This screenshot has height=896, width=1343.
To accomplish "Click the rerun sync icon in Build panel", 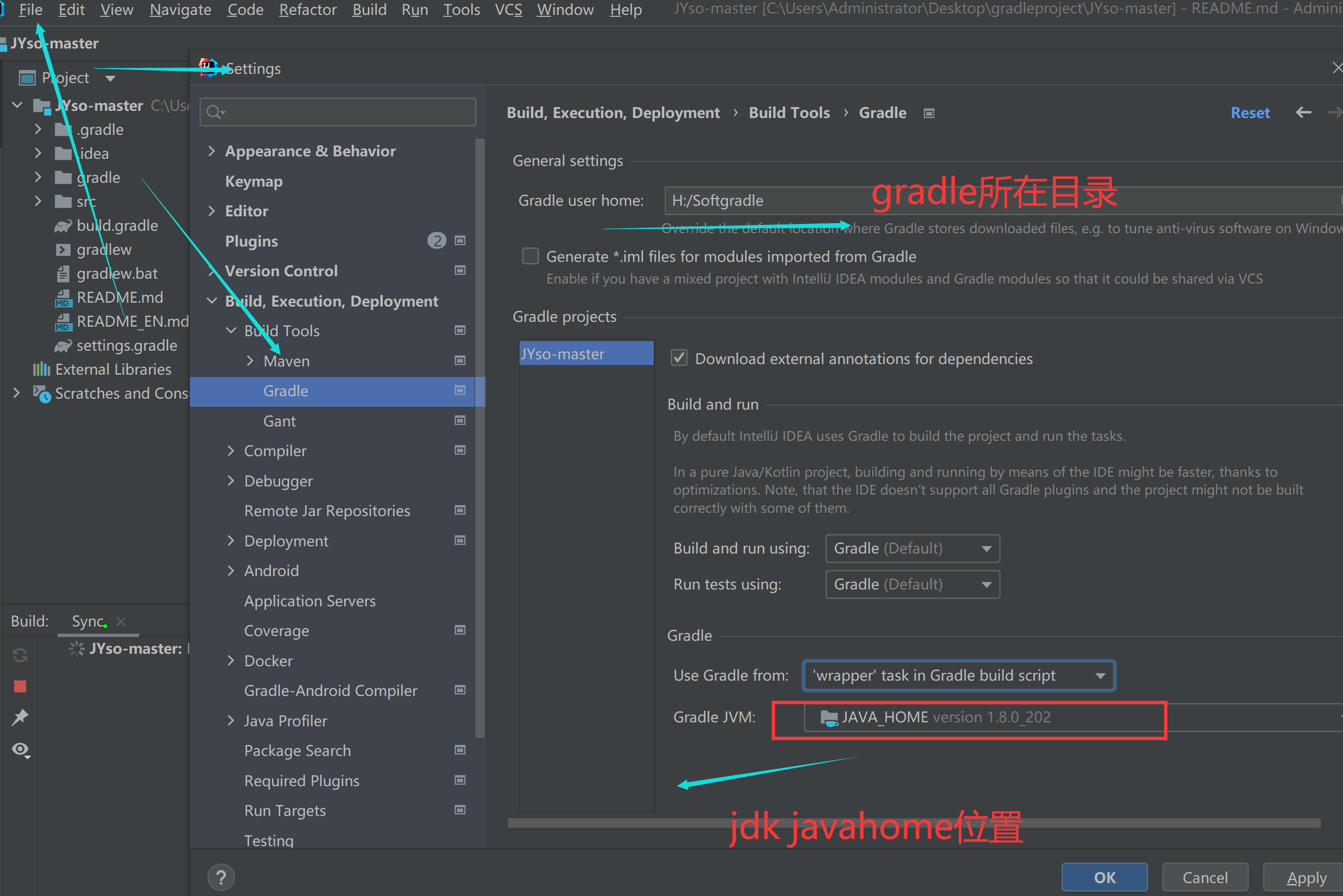I will [20, 655].
